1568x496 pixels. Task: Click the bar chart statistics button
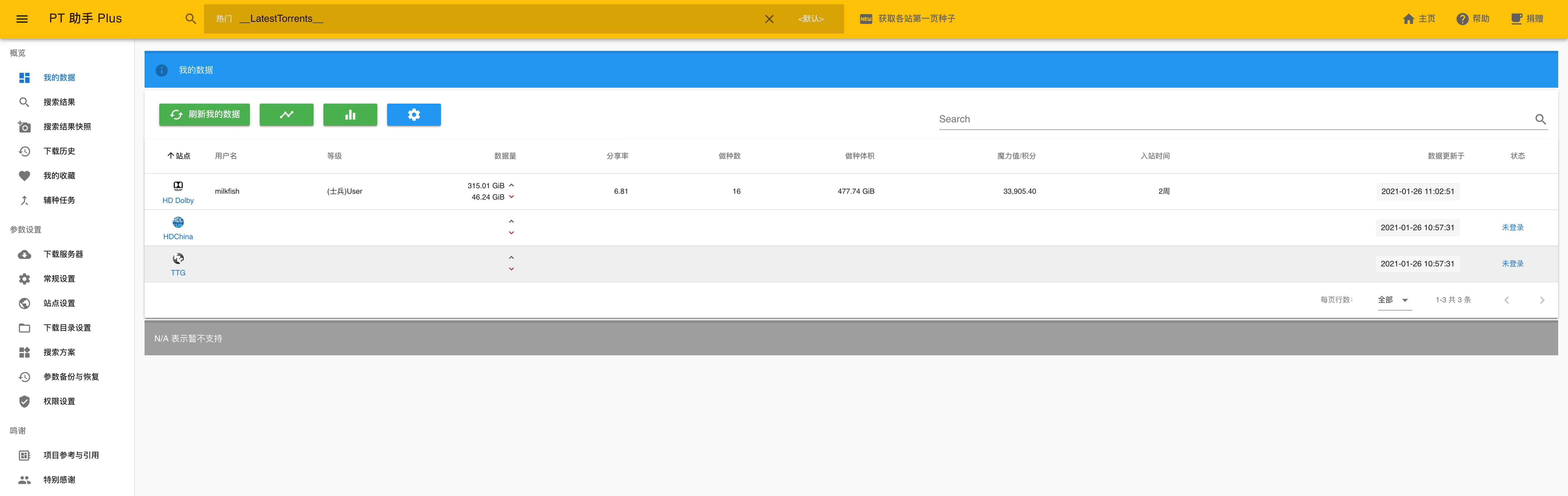pyautogui.click(x=350, y=115)
